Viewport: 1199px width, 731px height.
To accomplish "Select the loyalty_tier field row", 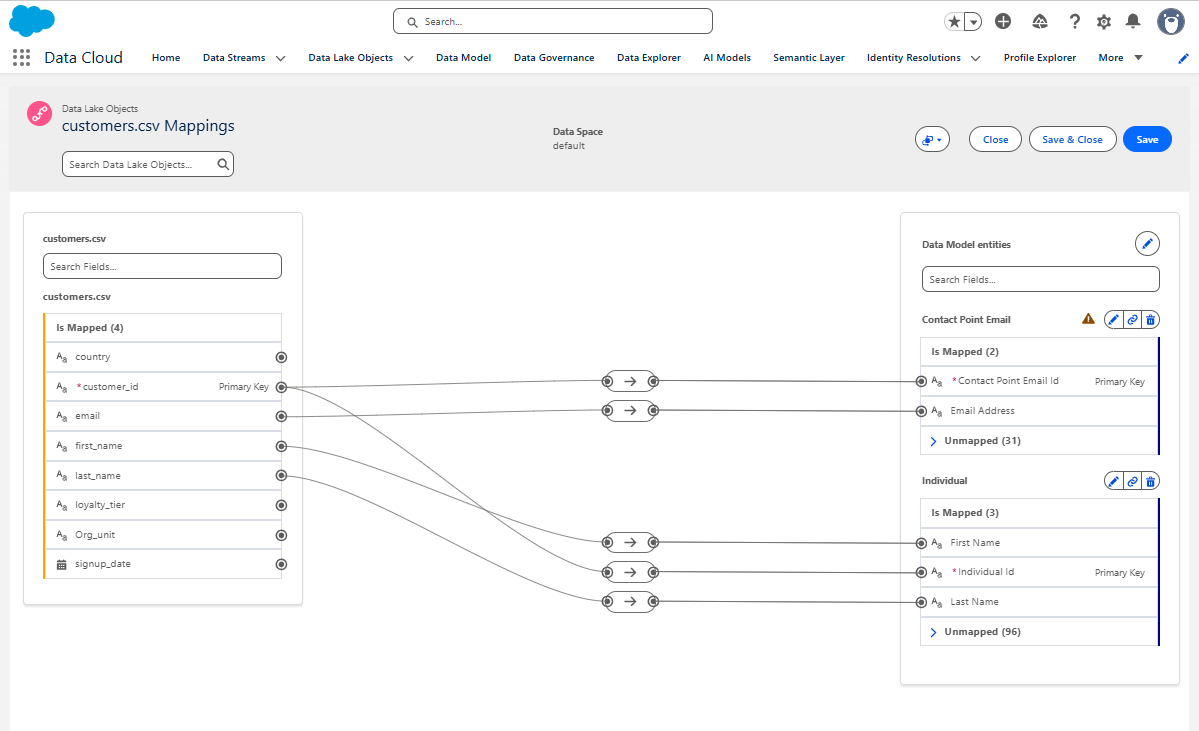I will 163,505.
